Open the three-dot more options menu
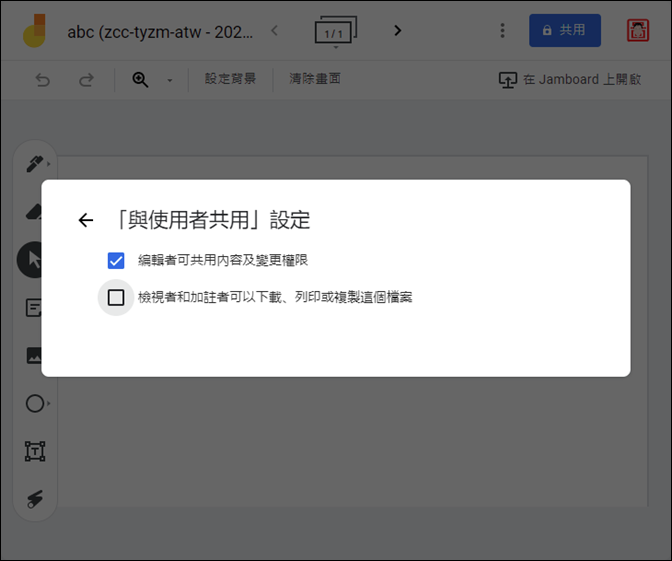672x561 pixels. [x=502, y=30]
